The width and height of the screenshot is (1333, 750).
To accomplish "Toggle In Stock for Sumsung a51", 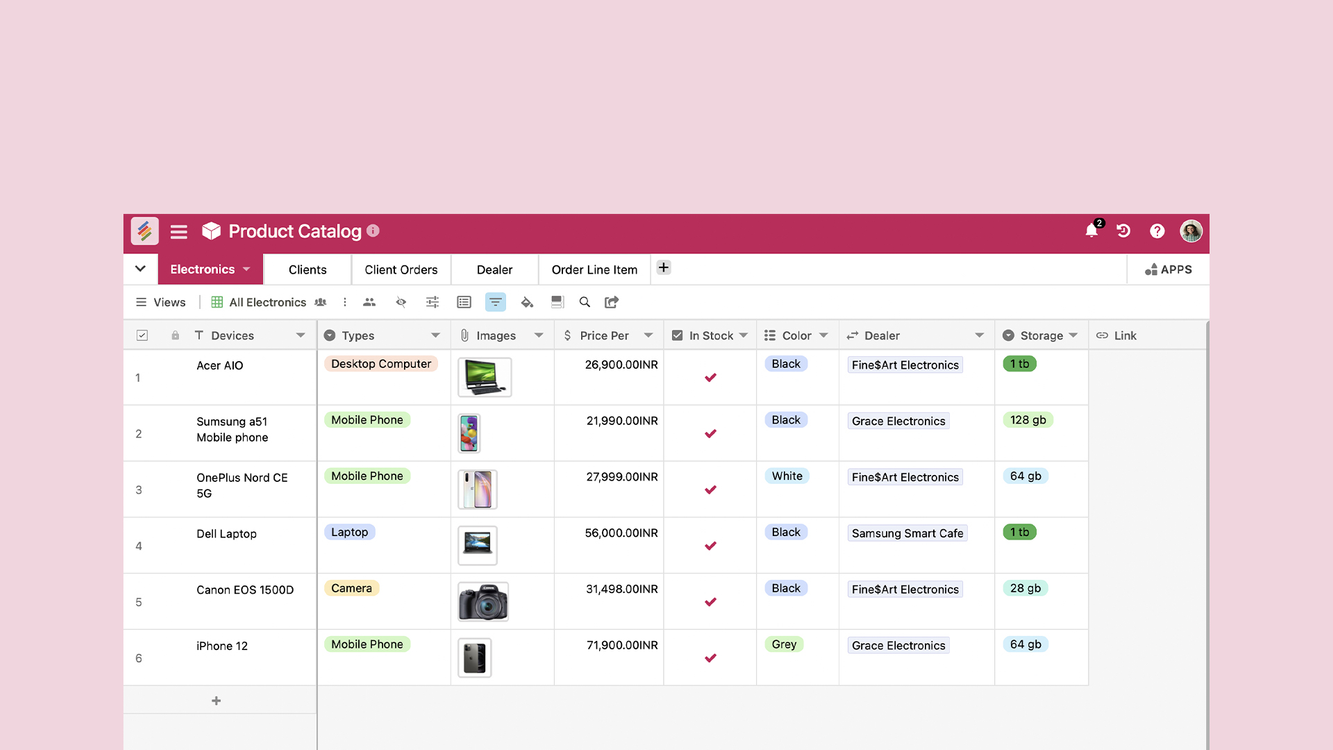I will point(710,433).
